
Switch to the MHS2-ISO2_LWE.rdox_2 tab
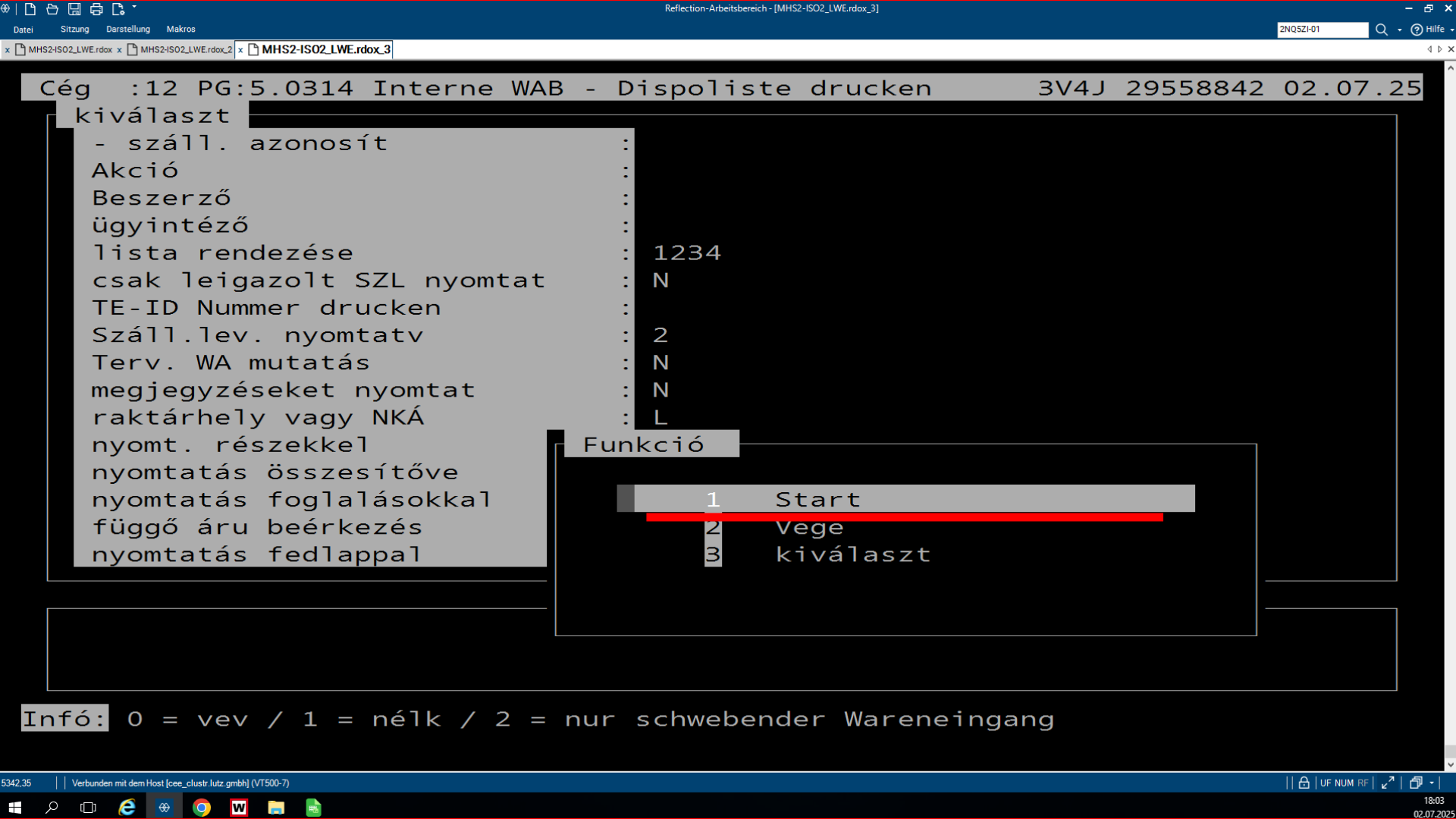[x=185, y=49]
